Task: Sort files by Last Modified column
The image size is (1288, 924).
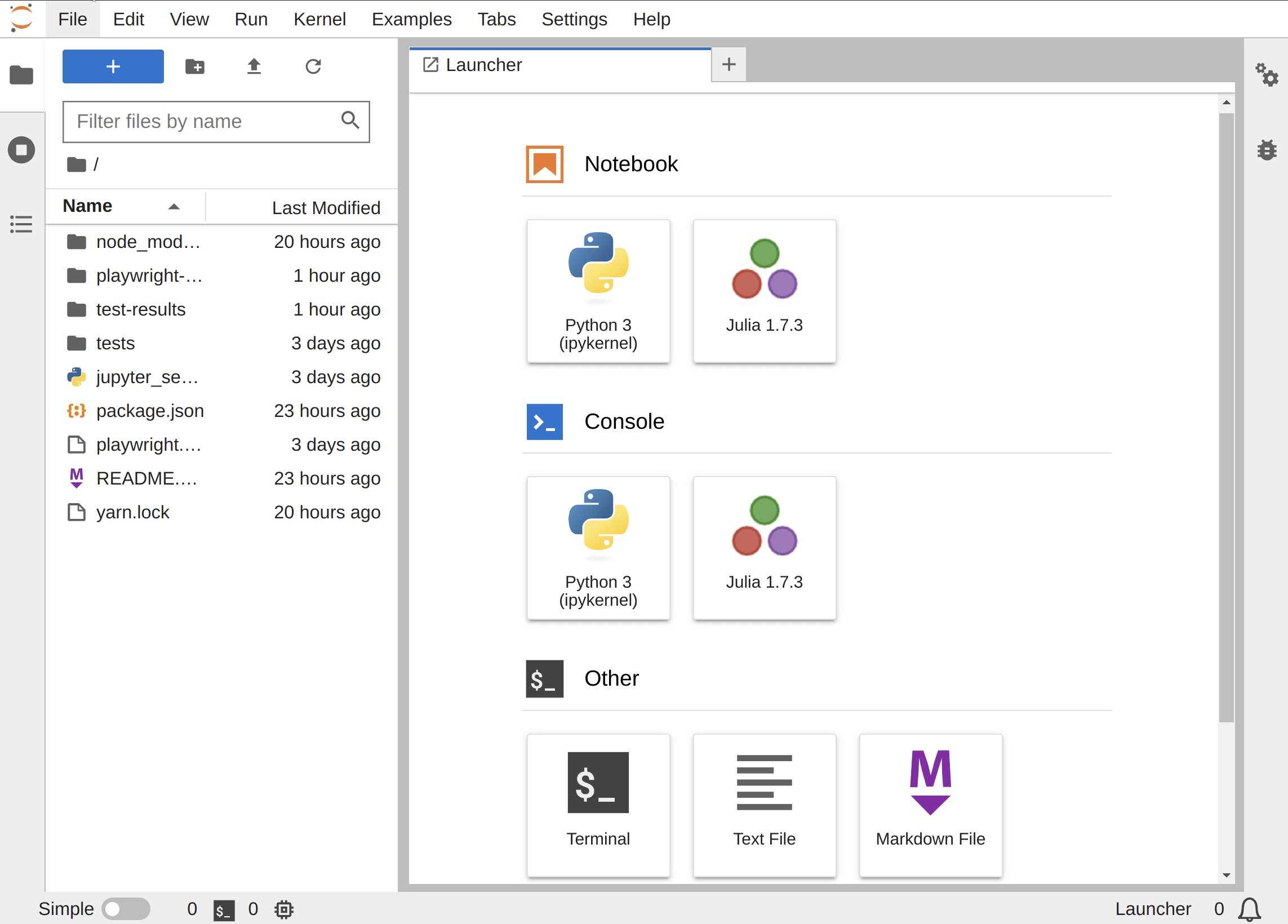Action: pos(327,207)
